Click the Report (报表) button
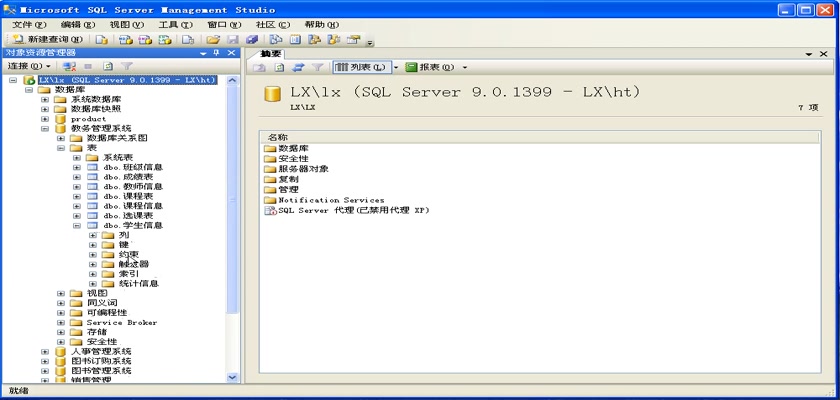 pyautogui.click(x=430, y=67)
